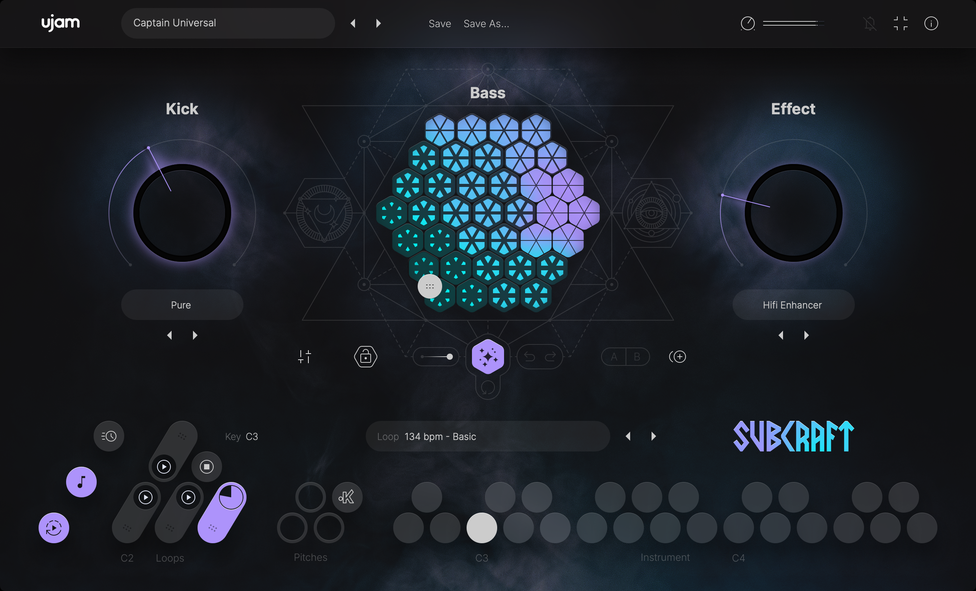Viewport: 976px width, 591px height.
Task: Click the previous arrow under the Pure kick preset
Action: pos(169,335)
